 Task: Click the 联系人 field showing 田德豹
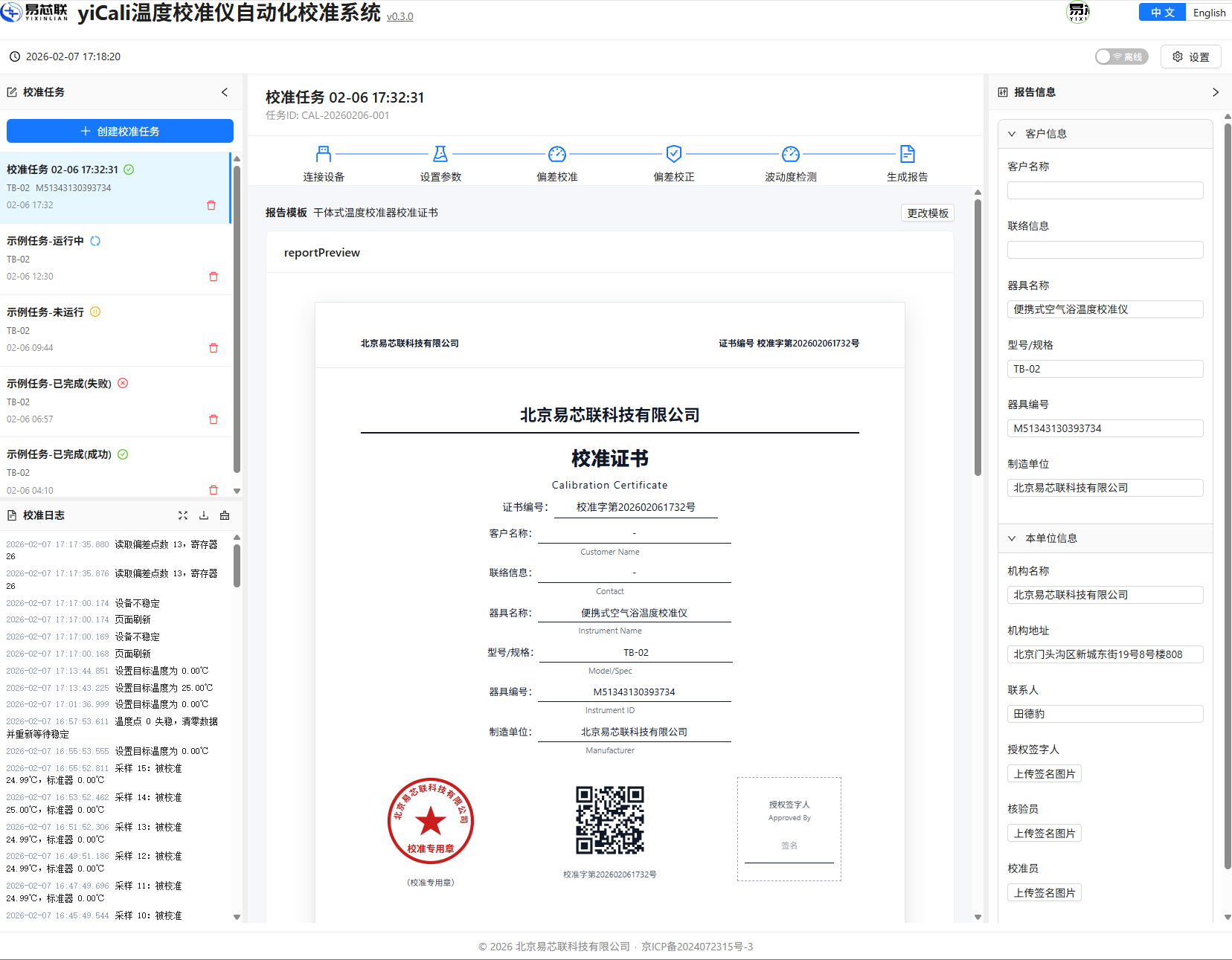click(x=1105, y=714)
